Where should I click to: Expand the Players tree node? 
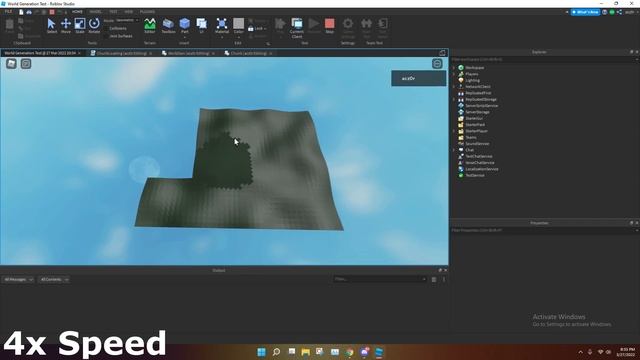click(454, 74)
